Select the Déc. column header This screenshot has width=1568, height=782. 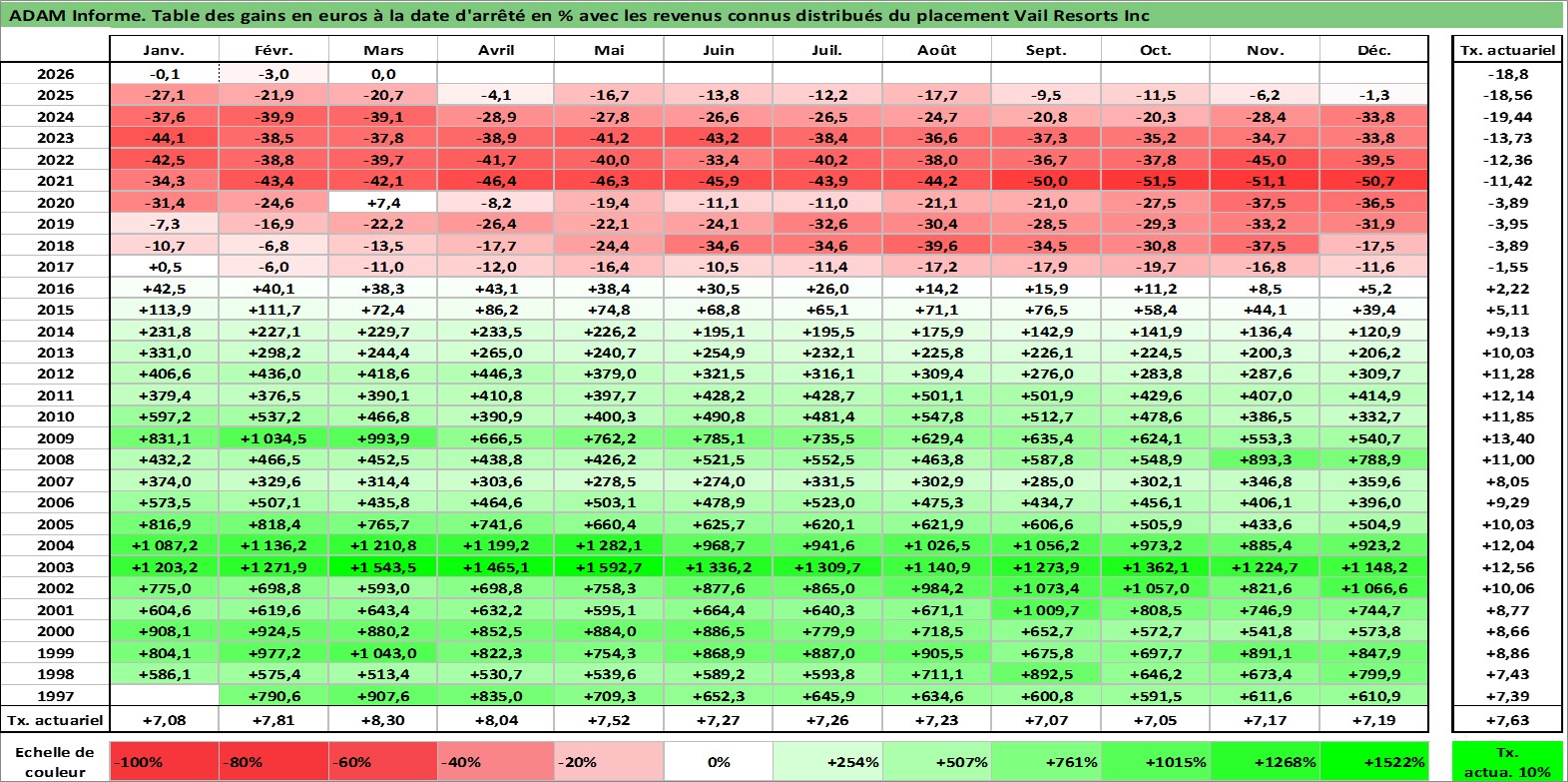point(1374,50)
